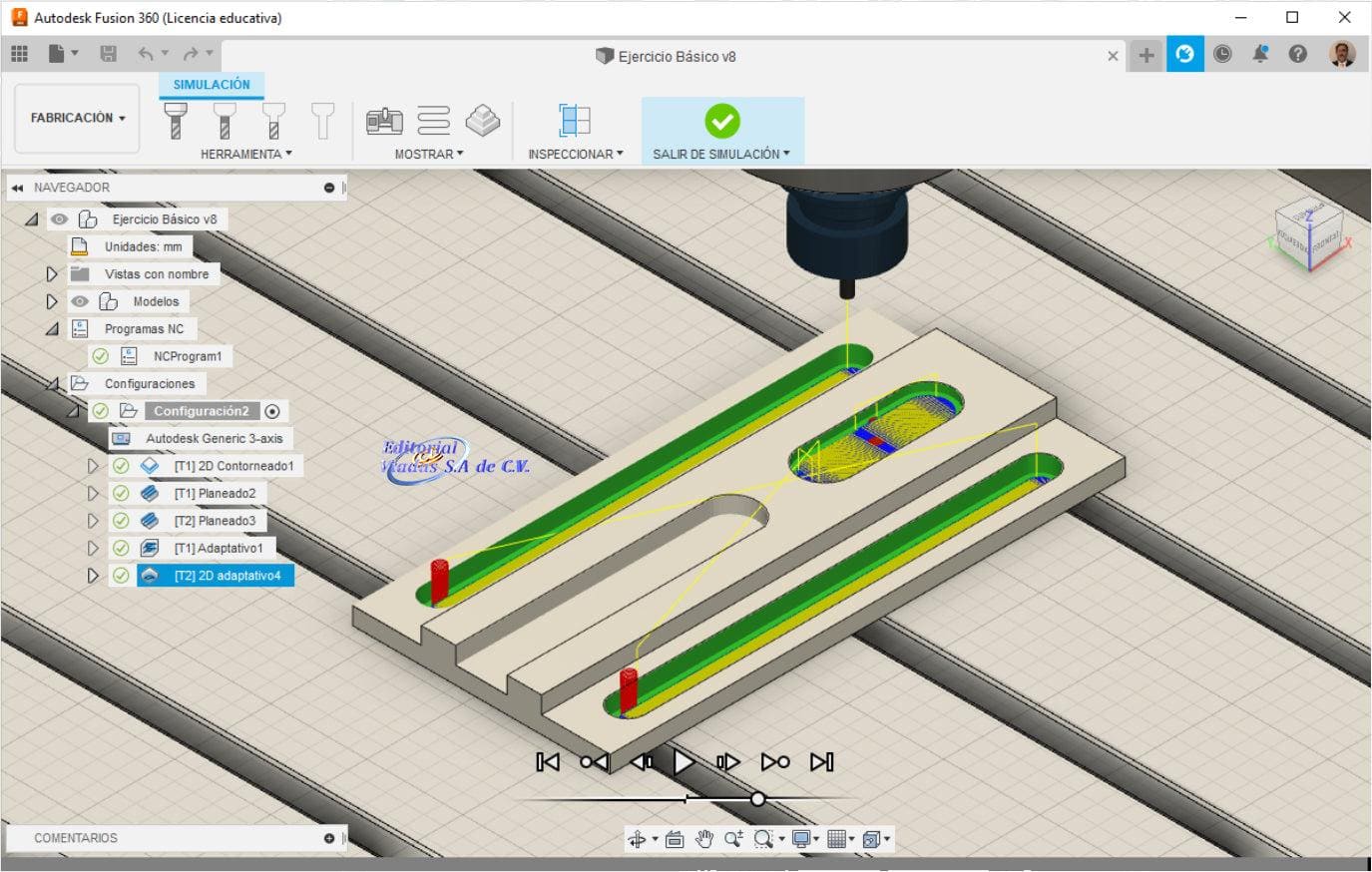The image size is (1372, 872).
Task: Open the HERRAMIENTA menu
Action: [x=245, y=154]
